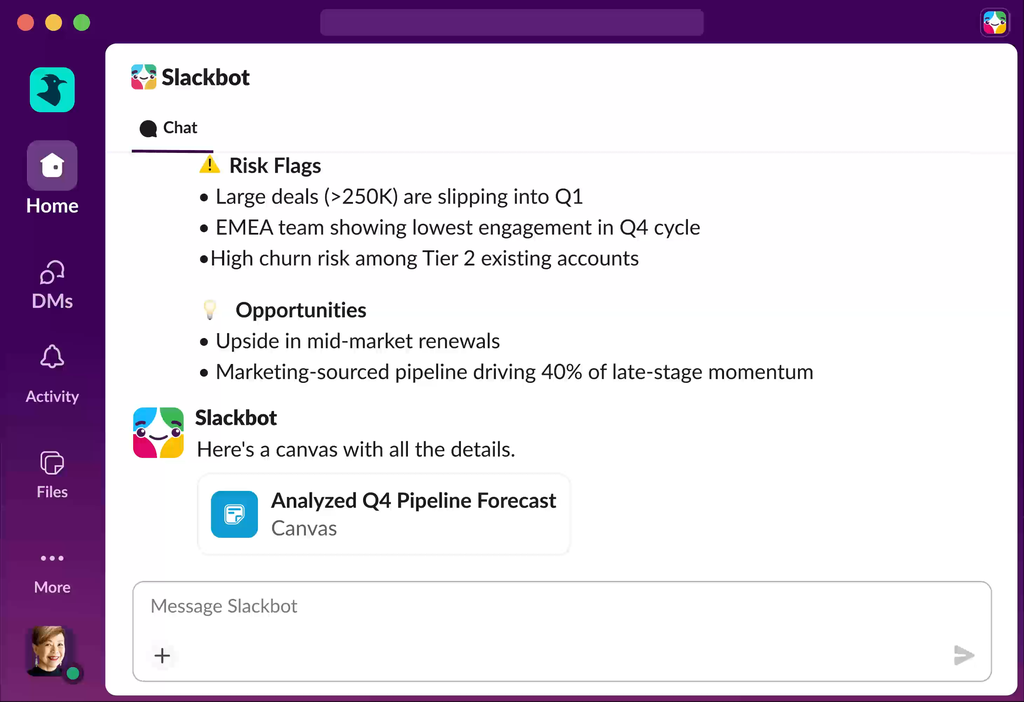This screenshot has width=1024, height=702.
Task: Click the More ellipsis icon
Action: tap(52, 558)
